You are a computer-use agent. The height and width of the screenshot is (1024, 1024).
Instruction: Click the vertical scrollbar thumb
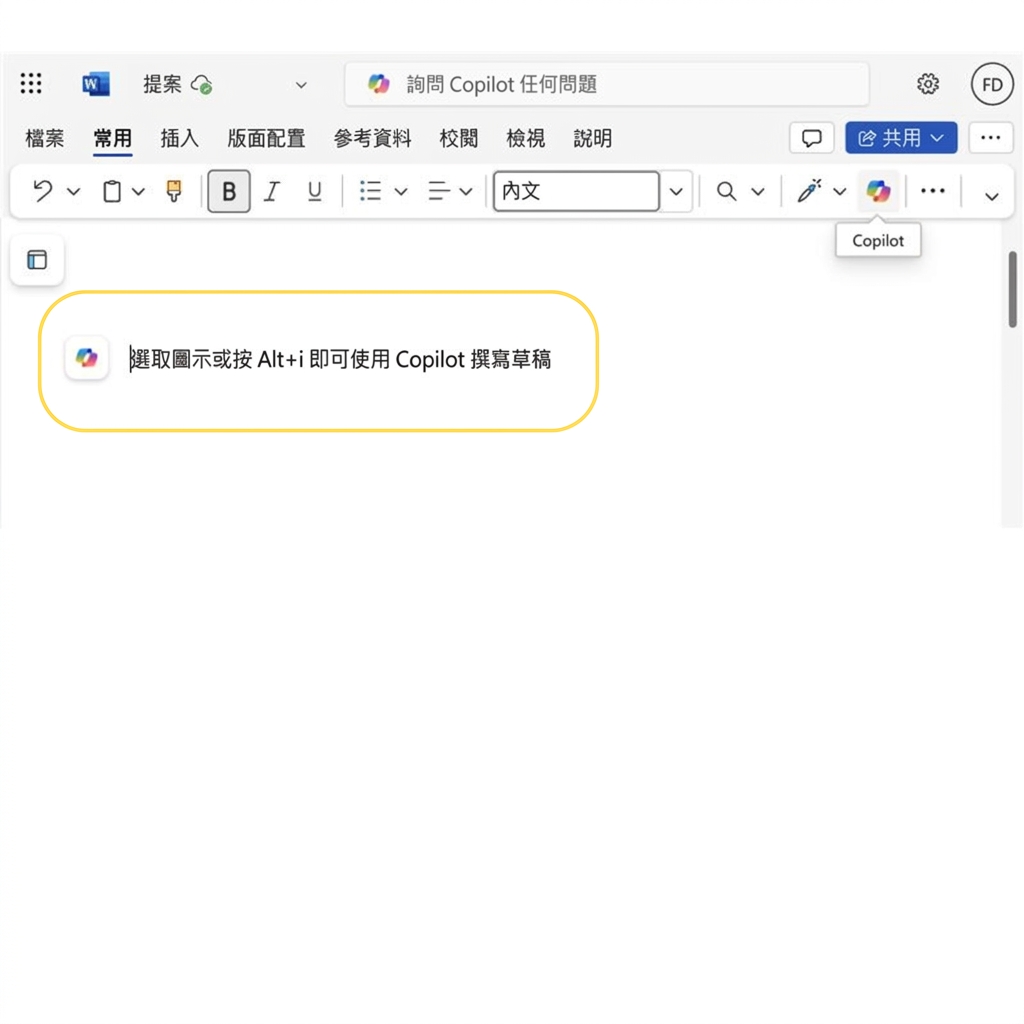point(1012,289)
